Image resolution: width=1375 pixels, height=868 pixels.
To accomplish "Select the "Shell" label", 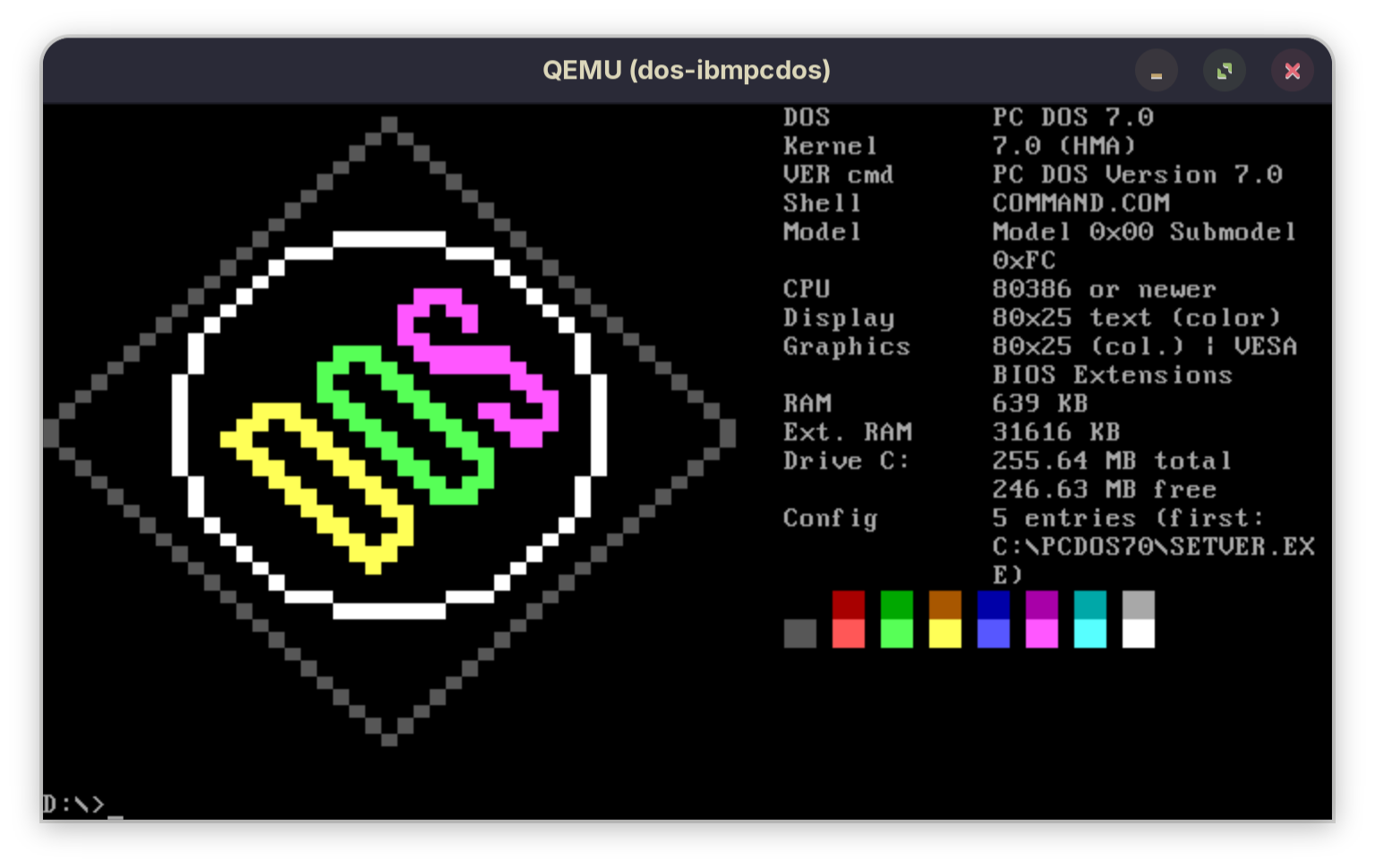I will pyautogui.click(x=822, y=203).
